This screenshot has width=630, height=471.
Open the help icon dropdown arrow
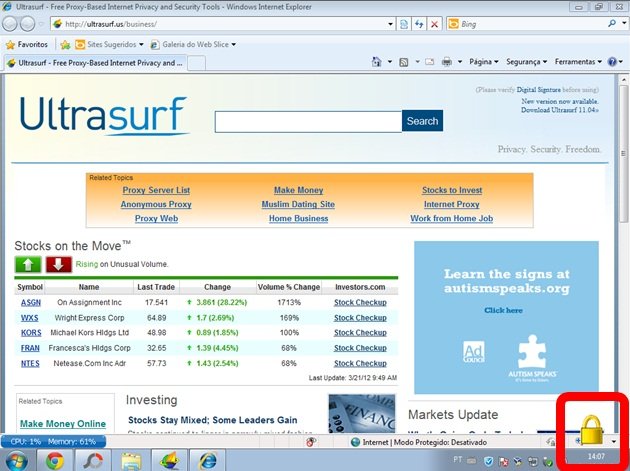(x=621, y=62)
